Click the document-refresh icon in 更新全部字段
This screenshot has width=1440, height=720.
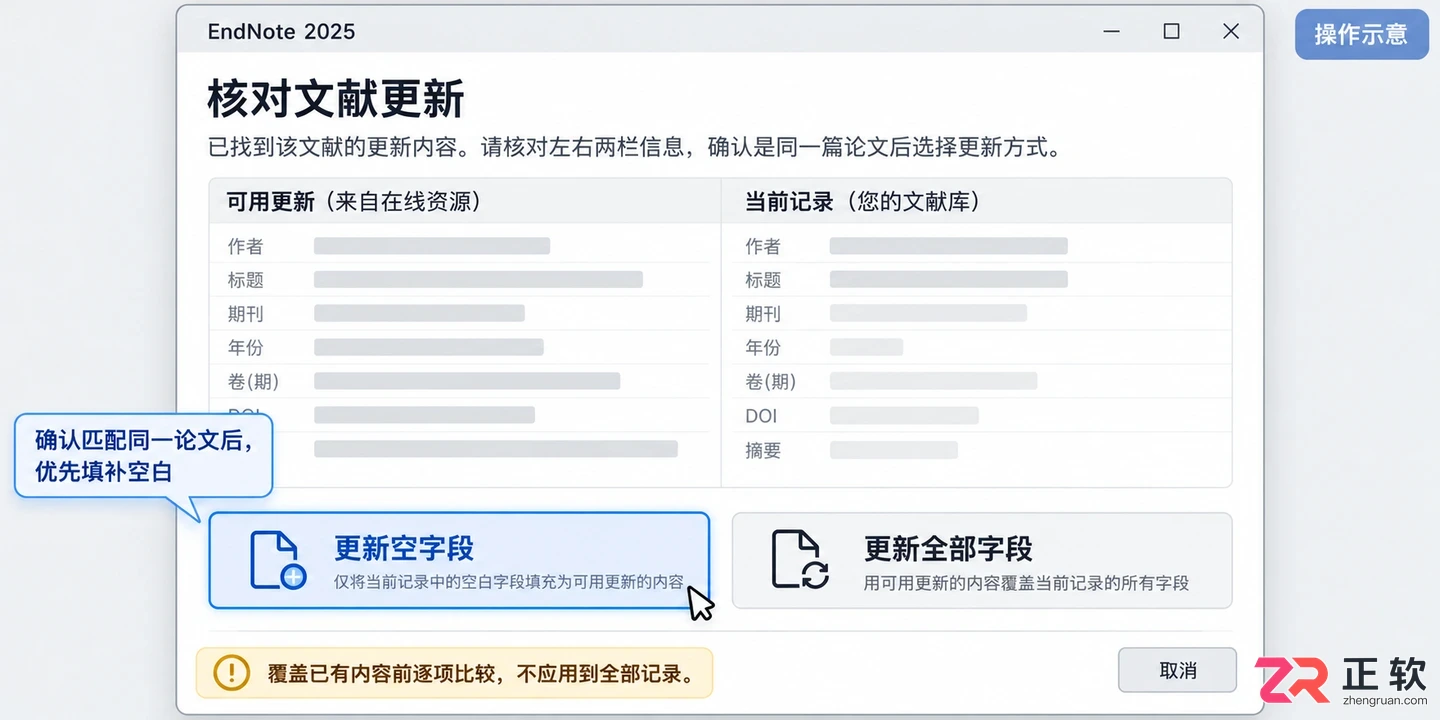(800, 560)
